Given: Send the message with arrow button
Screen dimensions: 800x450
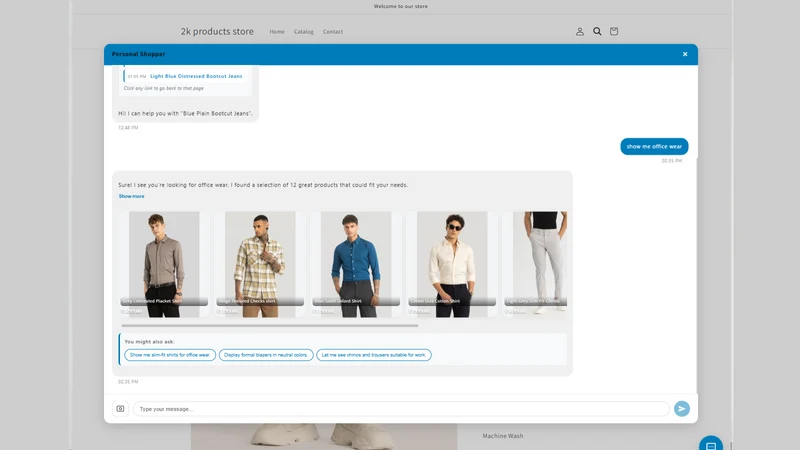Looking at the screenshot, I should point(682,409).
